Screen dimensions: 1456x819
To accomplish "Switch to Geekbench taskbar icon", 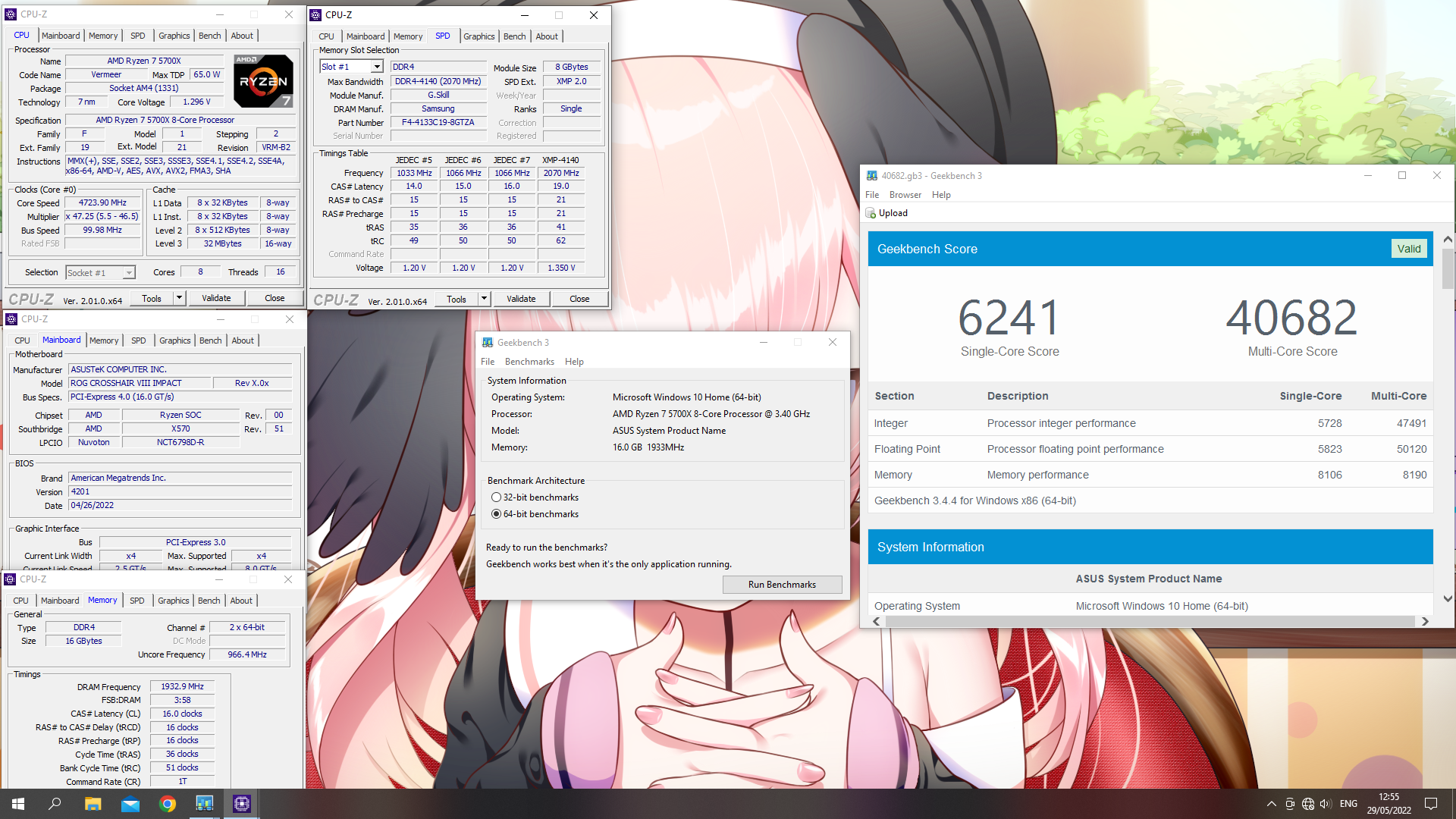I will [204, 804].
